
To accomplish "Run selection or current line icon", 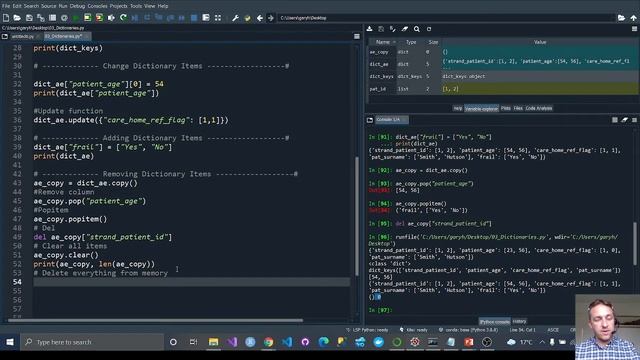I will 111,18.
